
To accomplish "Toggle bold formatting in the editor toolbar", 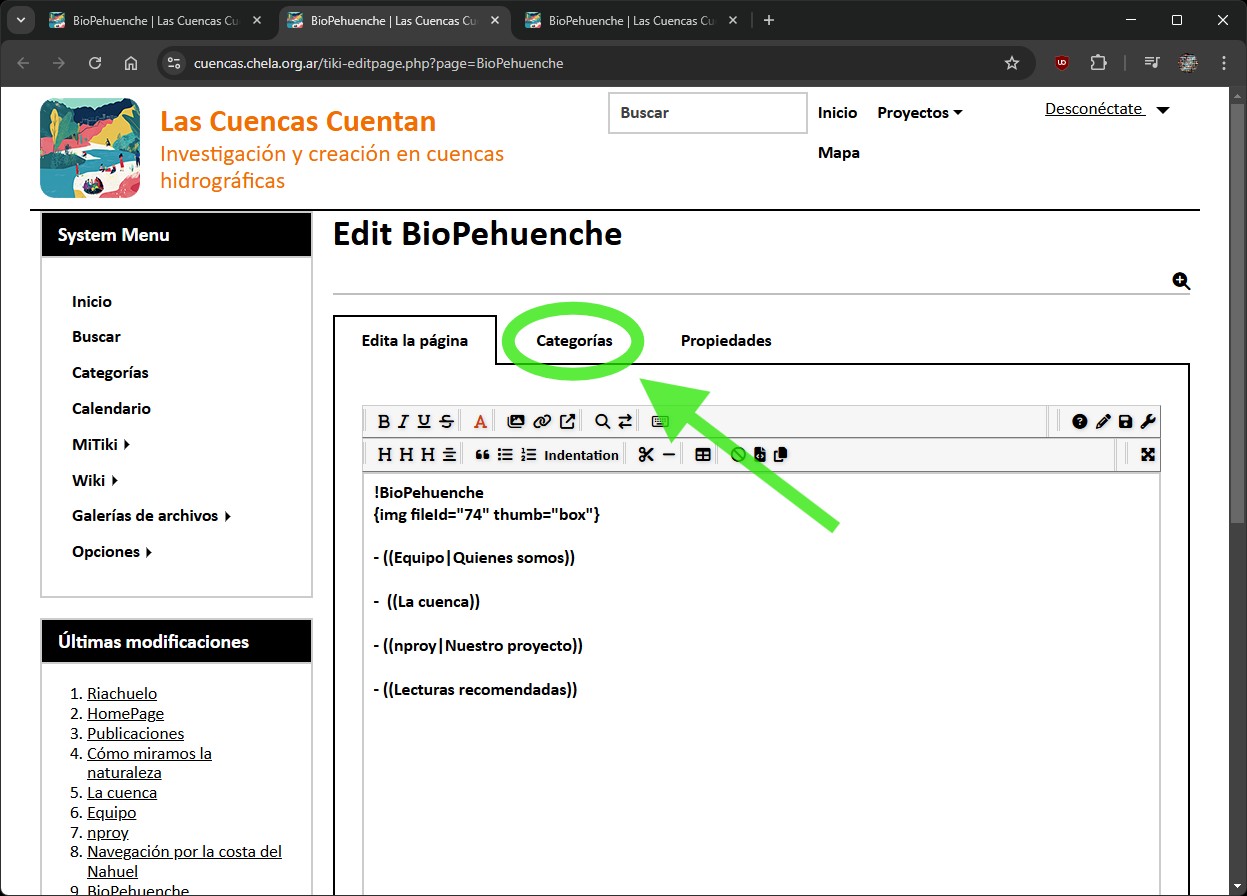I will coord(384,422).
